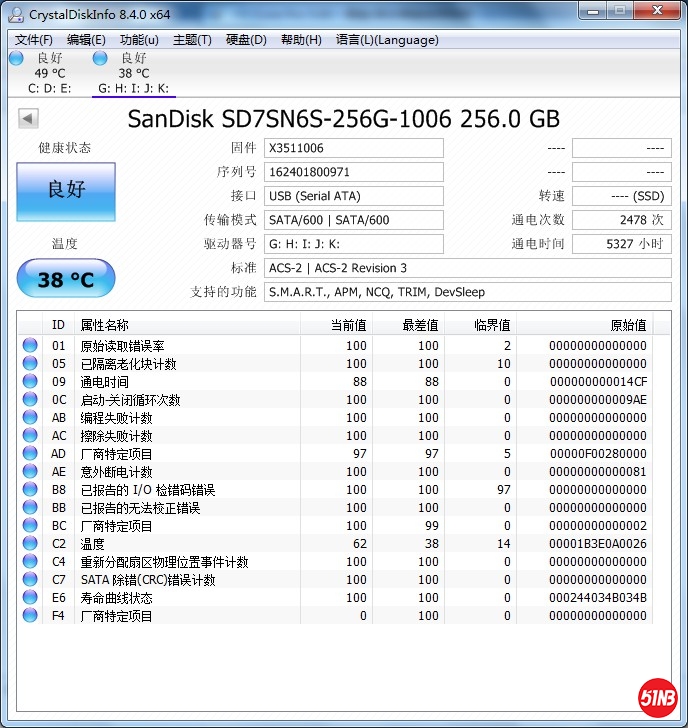This screenshot has height=728, width=688.
Task: Click the 序列号 serial number field
Action: click(x=353, y=172)
